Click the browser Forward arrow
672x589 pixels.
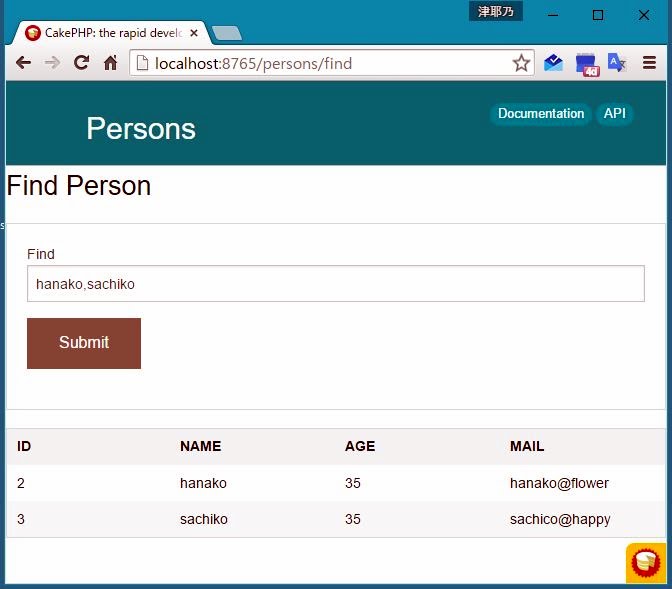coord(52,63)
